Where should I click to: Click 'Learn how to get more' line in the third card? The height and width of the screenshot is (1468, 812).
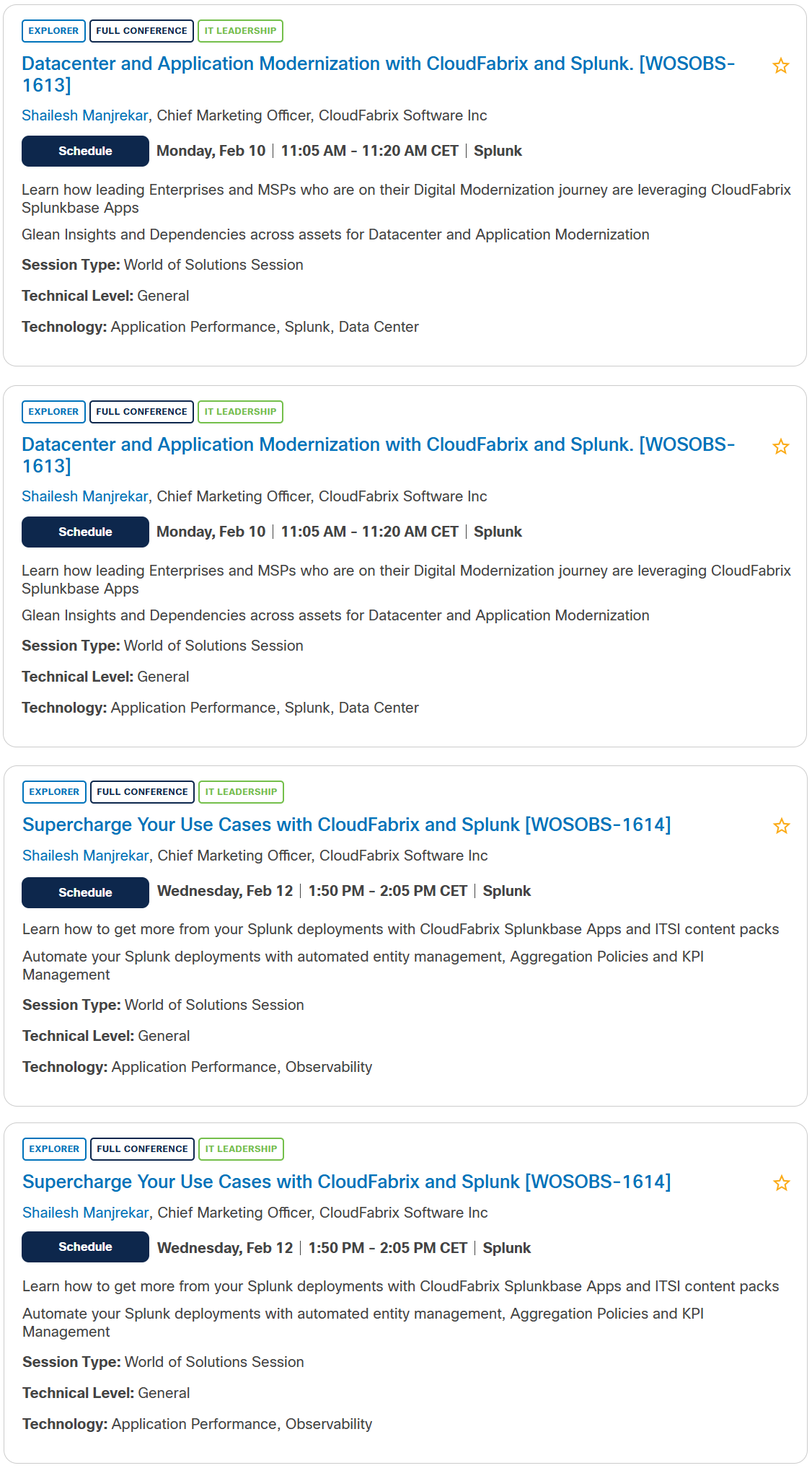coord(400,929)
